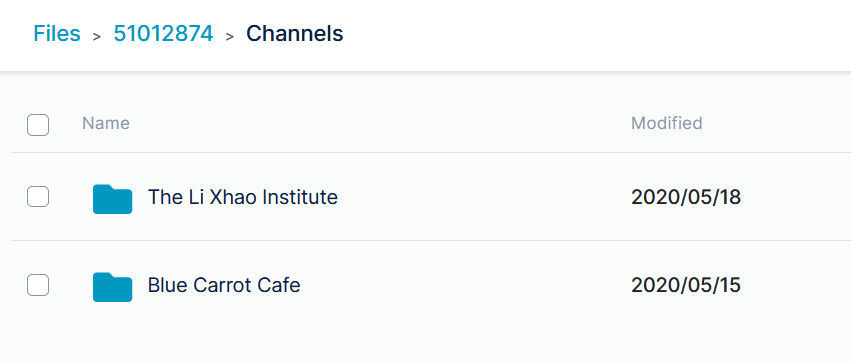The image size is (851, 363).
Task: Go back to the Files root breadcrumb
Action: pos(57,34)
